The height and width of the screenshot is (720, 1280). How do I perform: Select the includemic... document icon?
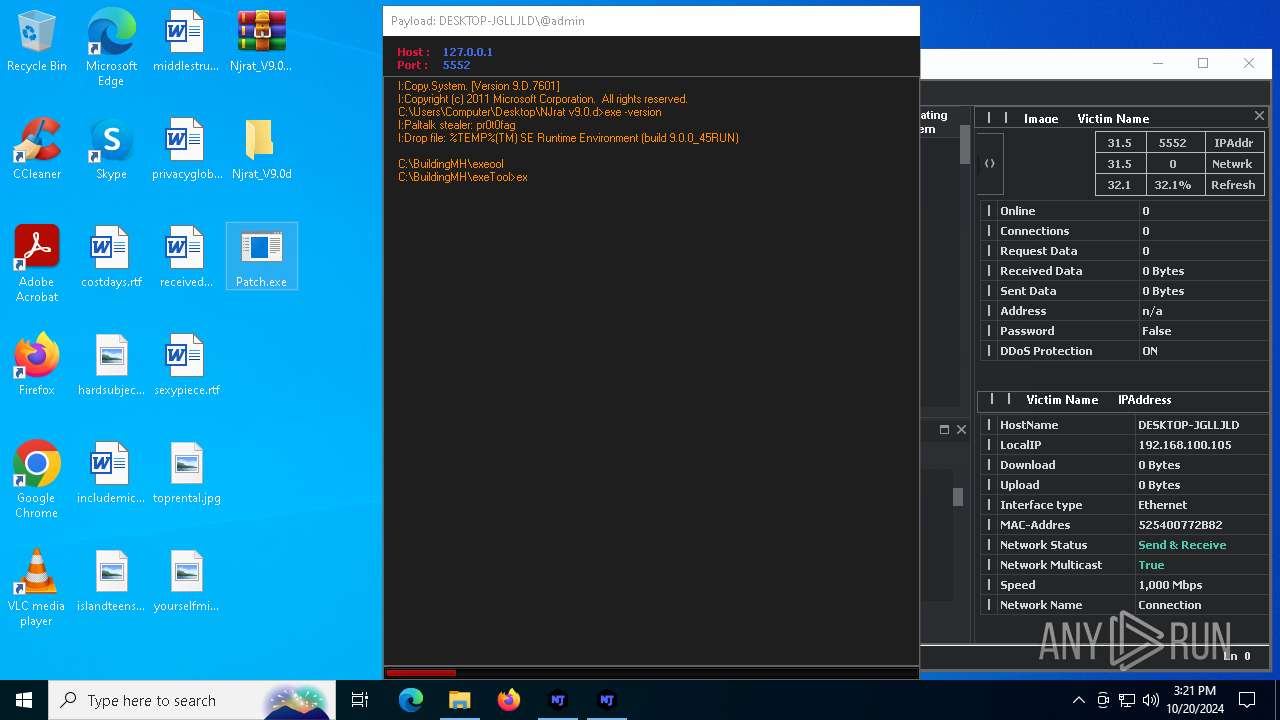(x=111, y=474)
